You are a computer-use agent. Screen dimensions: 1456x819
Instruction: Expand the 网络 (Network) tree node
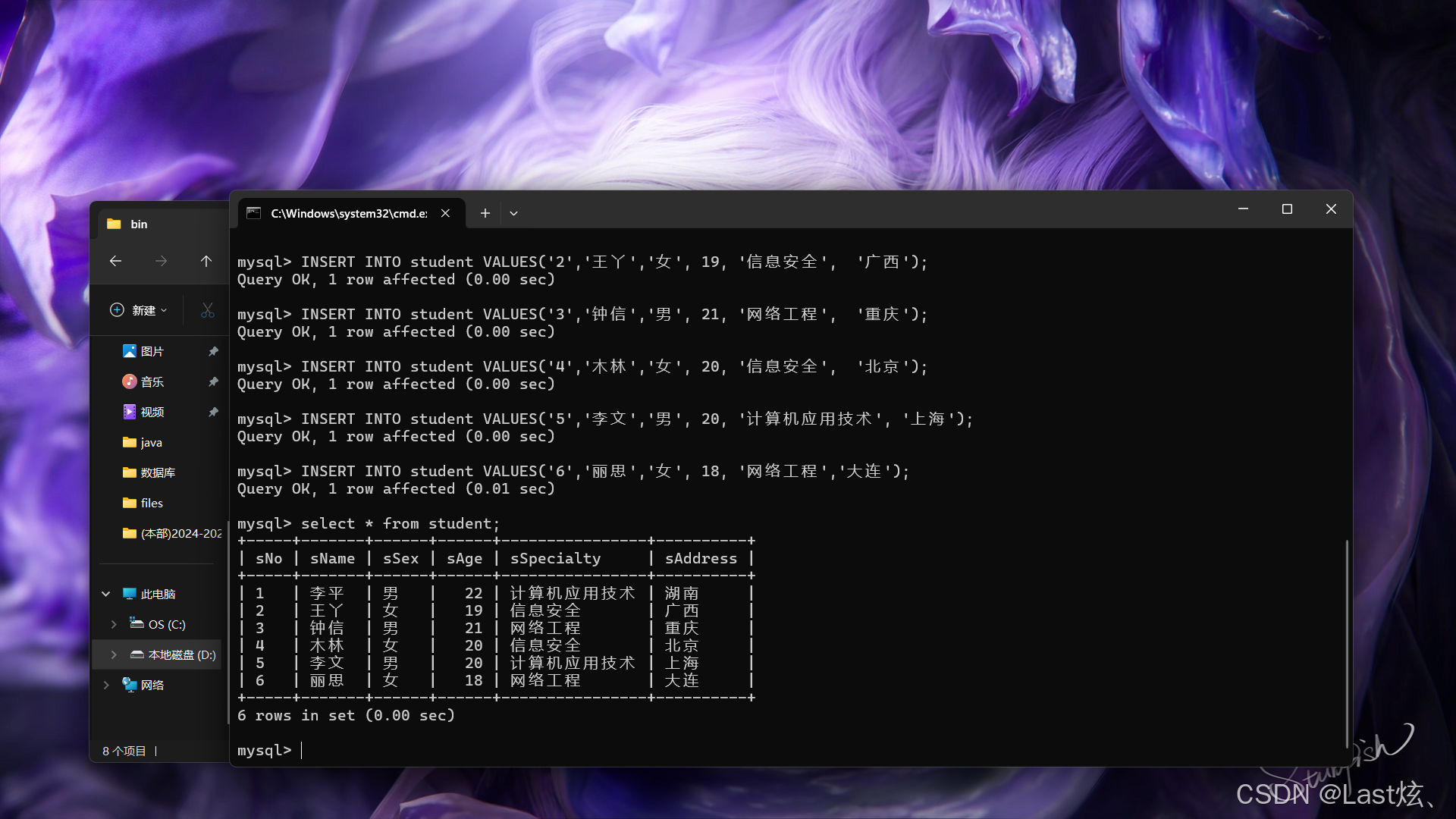pyautogui.click(x=106, y=685)
